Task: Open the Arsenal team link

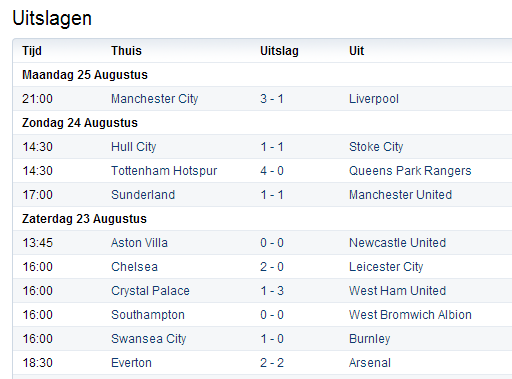Action: [370, 363]
